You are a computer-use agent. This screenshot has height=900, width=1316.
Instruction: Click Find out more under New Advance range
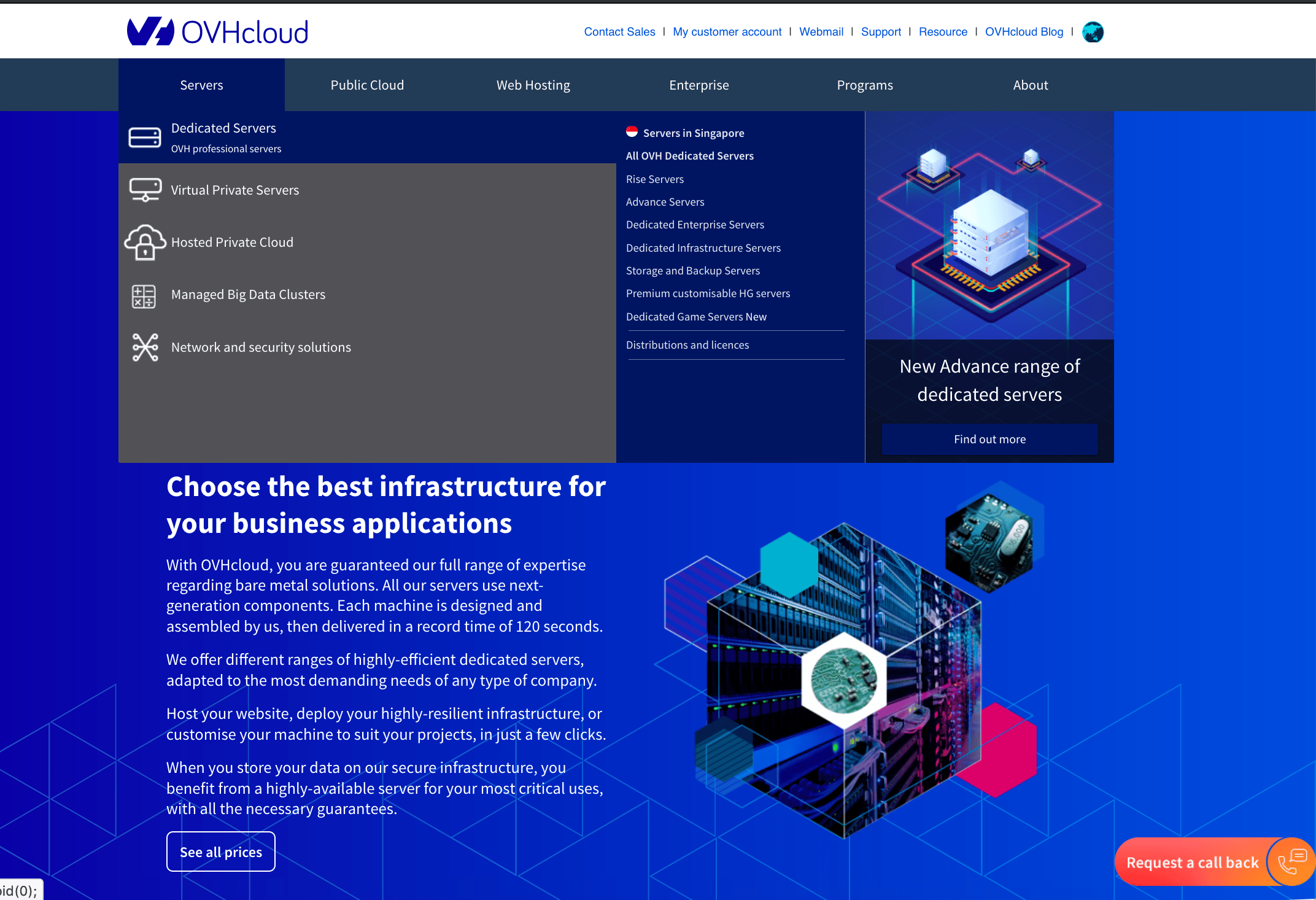pyautogui.click(x=989, y=439)
